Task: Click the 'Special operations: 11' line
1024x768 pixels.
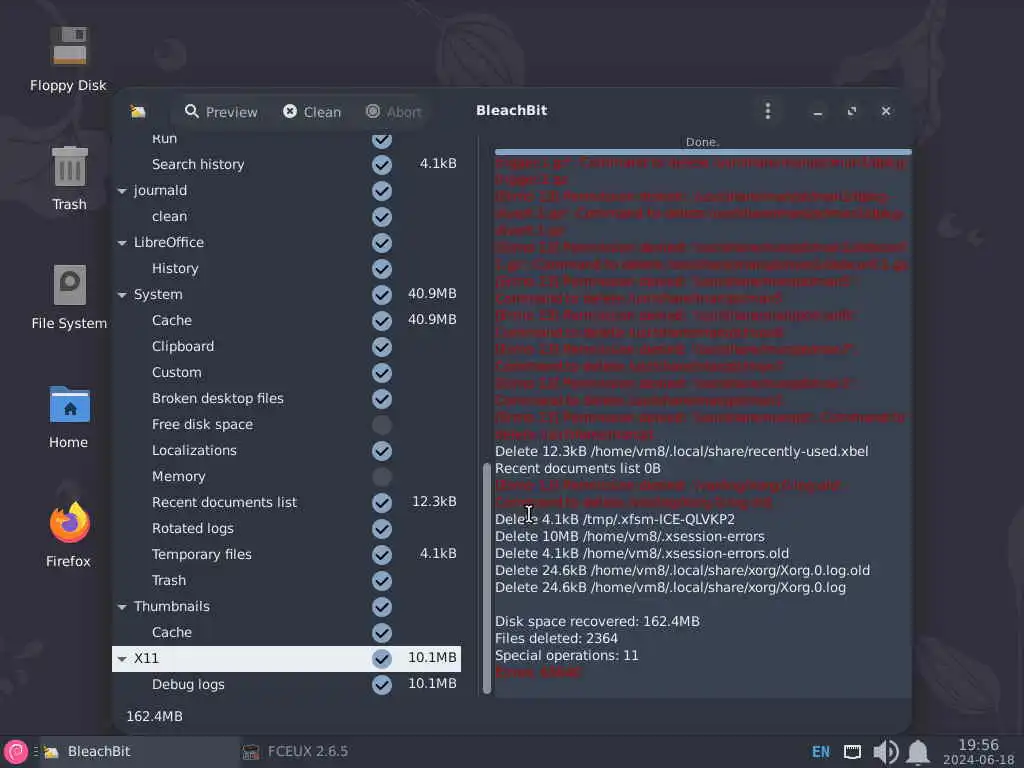Action: pyautogui.click(x=567, y=655)
